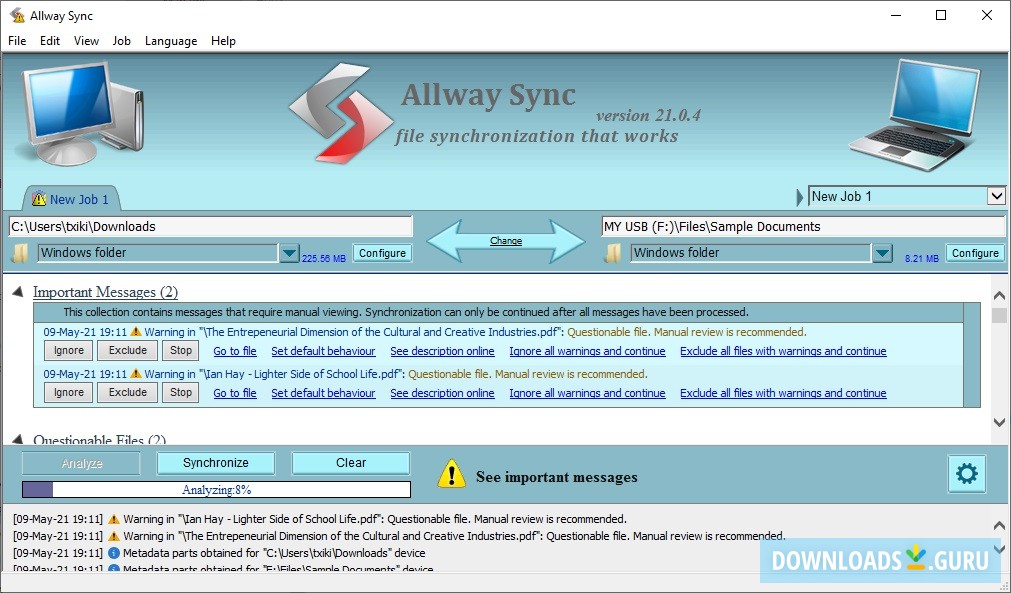Screen dimensions: 1011x593
Task: Open the right Windows folder type dropdown
Action: [882, 253]
